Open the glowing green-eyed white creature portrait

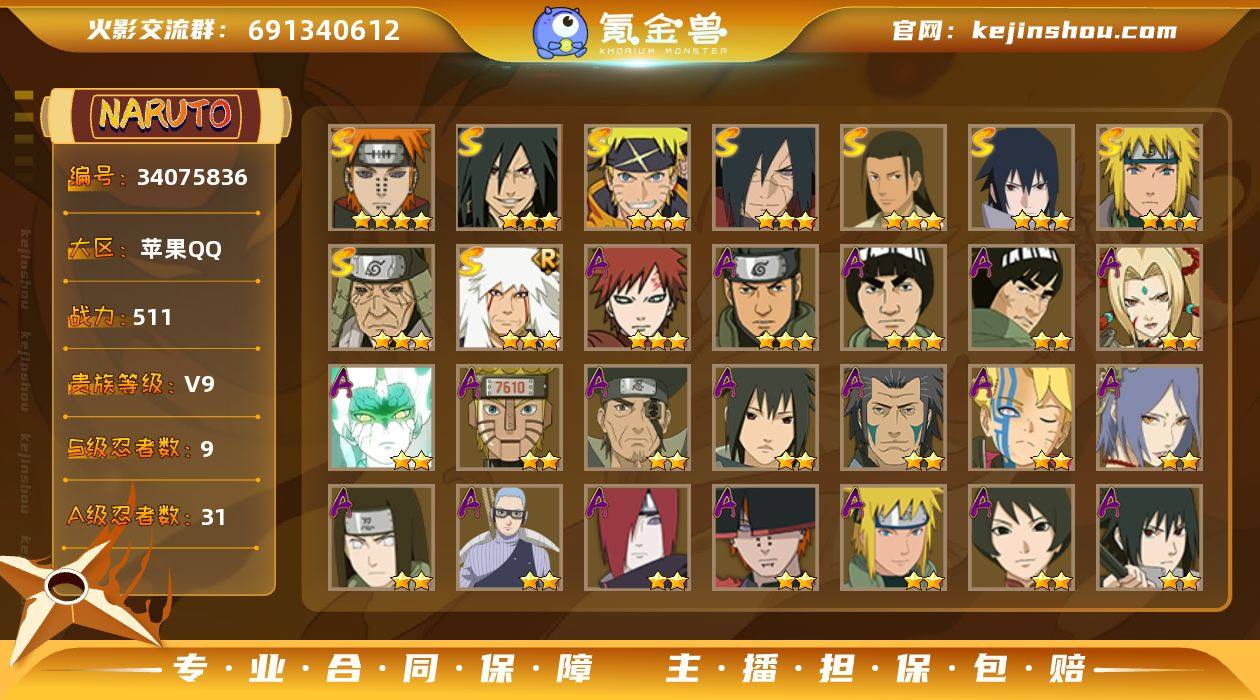coord(381,418)
